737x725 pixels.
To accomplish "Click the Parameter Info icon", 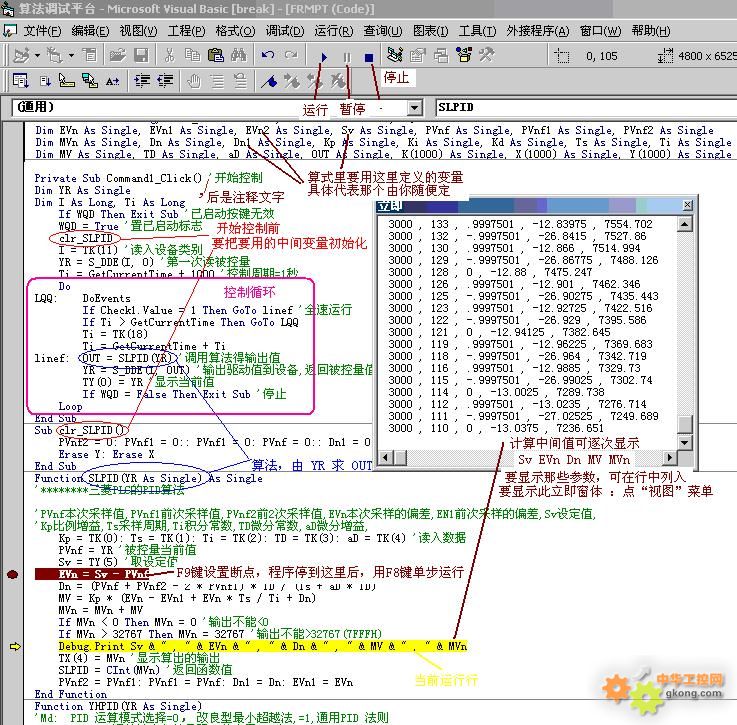I will coord(89,81).
